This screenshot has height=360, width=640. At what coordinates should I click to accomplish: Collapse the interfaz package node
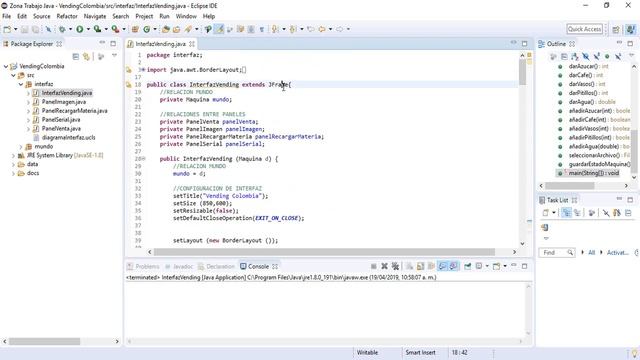(x=21, y=84)
